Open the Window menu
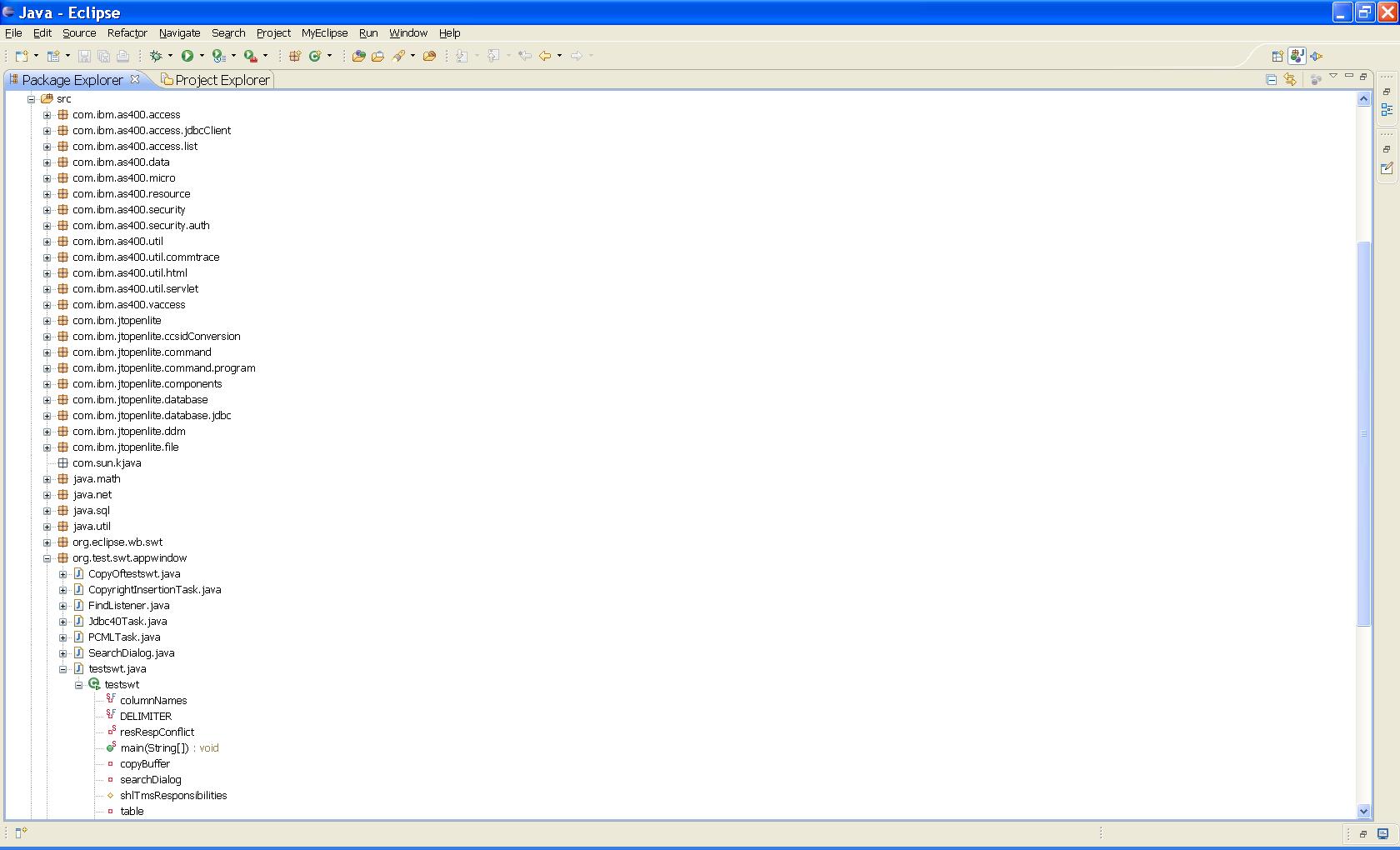This screenshot has width=1400, height=850. (x=408, y=33)
